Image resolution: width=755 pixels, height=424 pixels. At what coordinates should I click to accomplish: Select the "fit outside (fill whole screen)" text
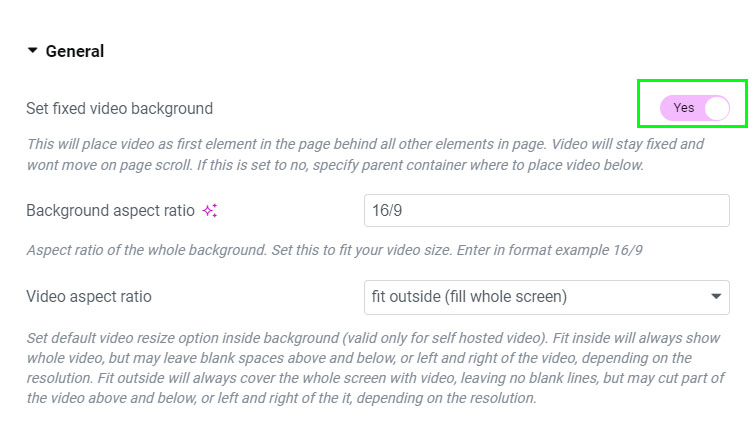click(469, 297)
